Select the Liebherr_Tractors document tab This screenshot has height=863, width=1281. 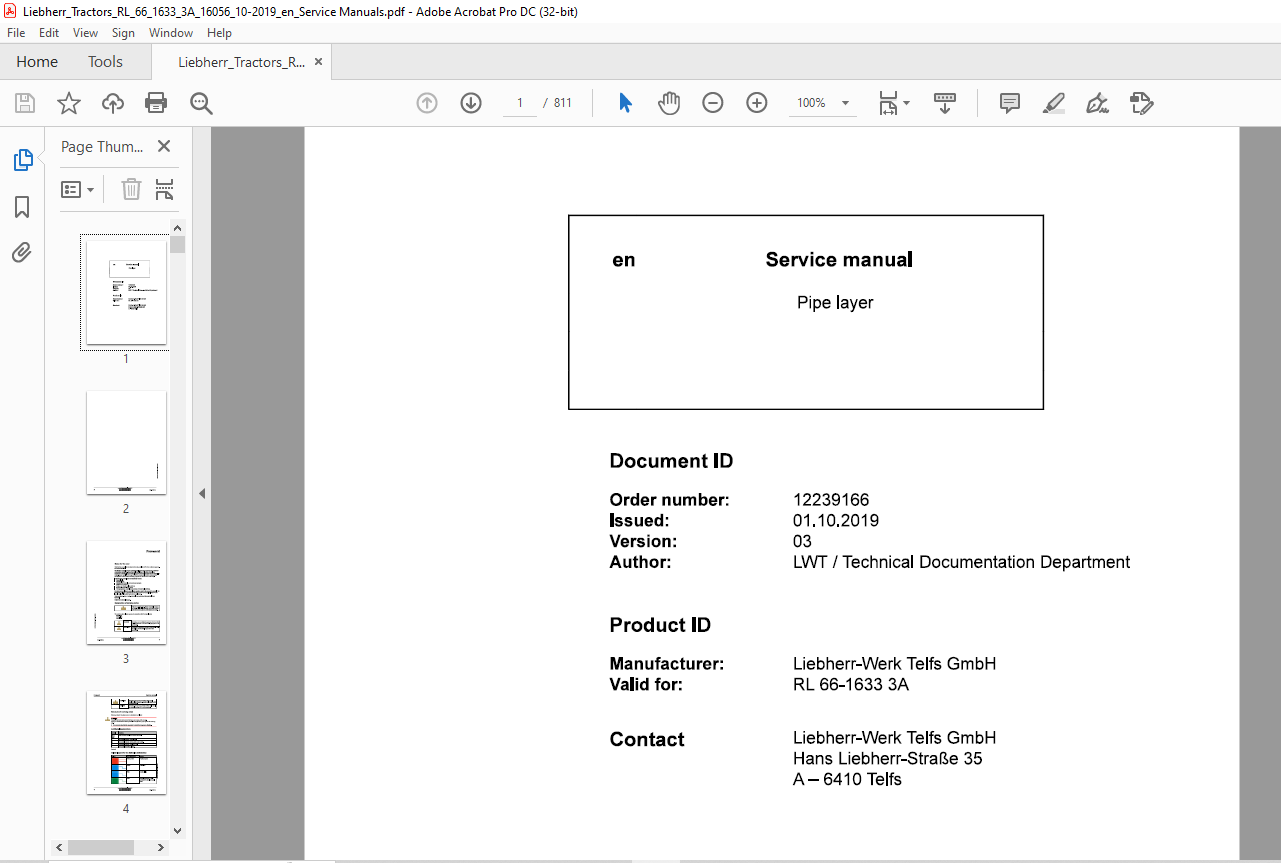pos(241,61)
